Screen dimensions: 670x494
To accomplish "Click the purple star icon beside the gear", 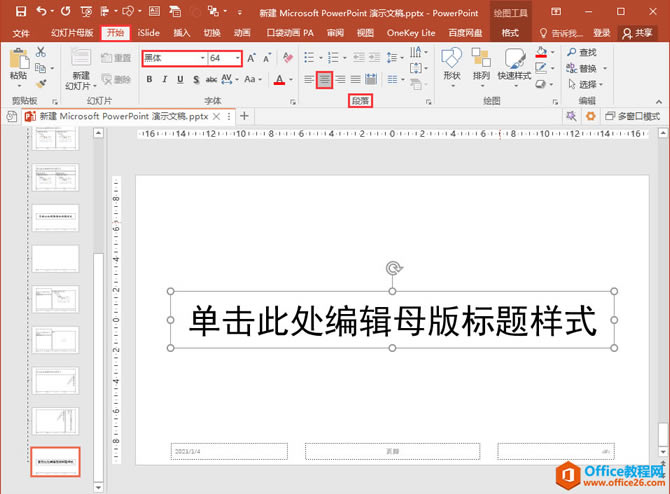I will [x=571, y=116].
